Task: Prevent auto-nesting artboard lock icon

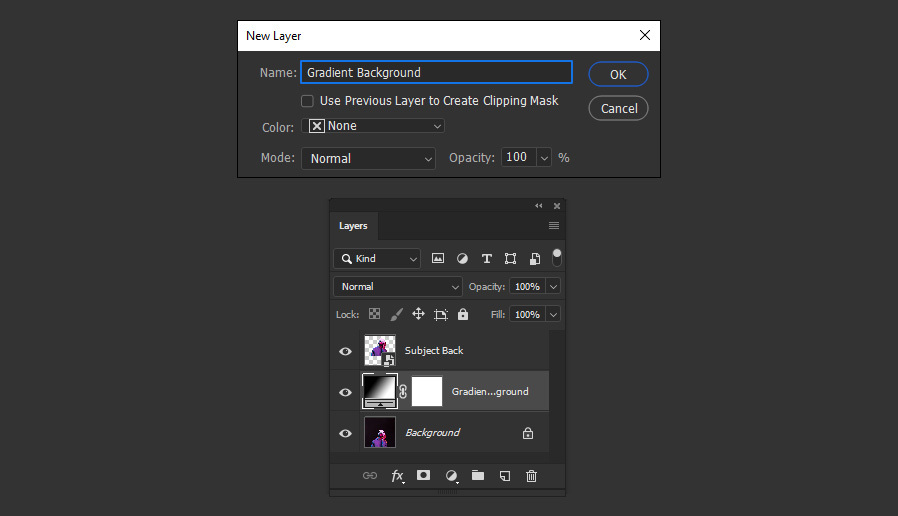Action: coord(440,314)
